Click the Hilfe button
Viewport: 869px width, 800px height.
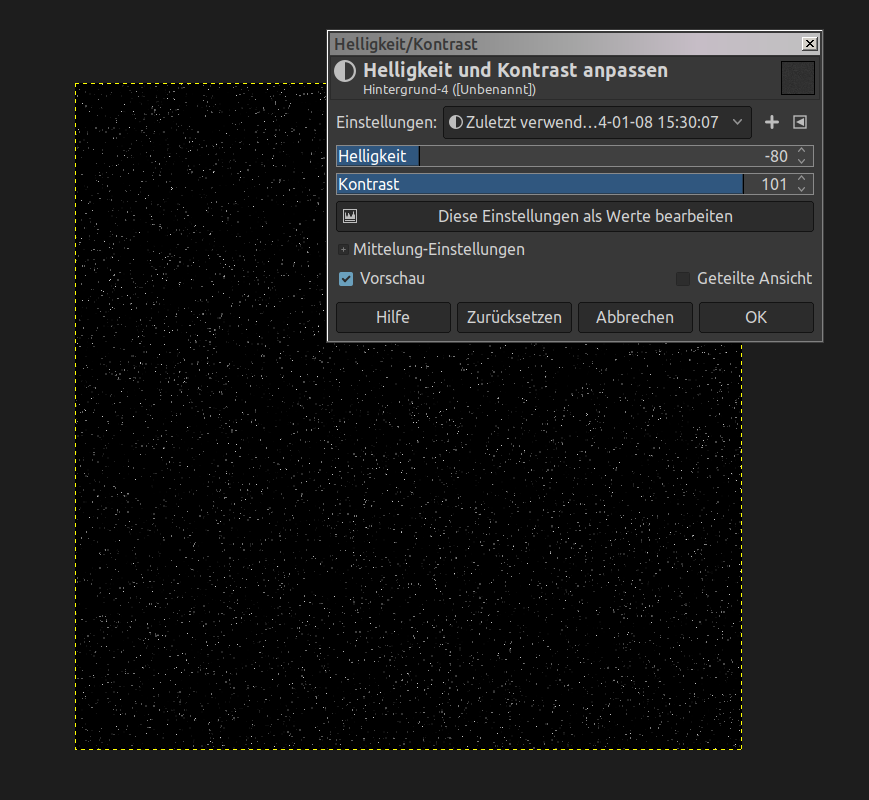coord(393,317)
